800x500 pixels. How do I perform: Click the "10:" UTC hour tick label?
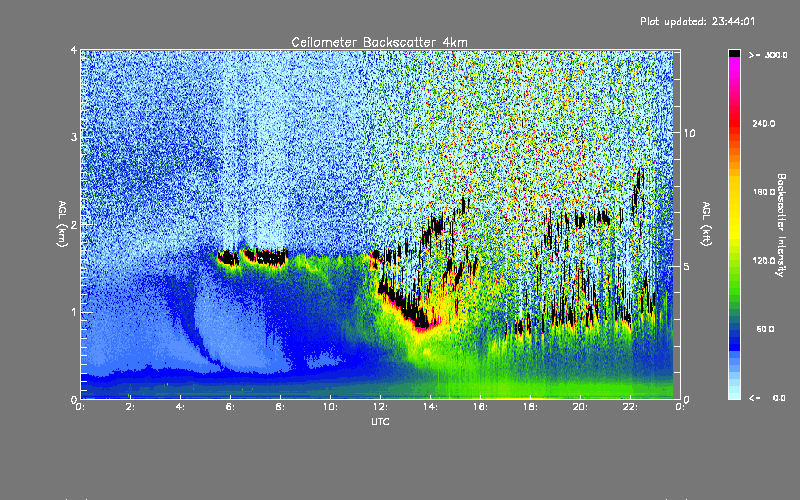click(330, 407)
